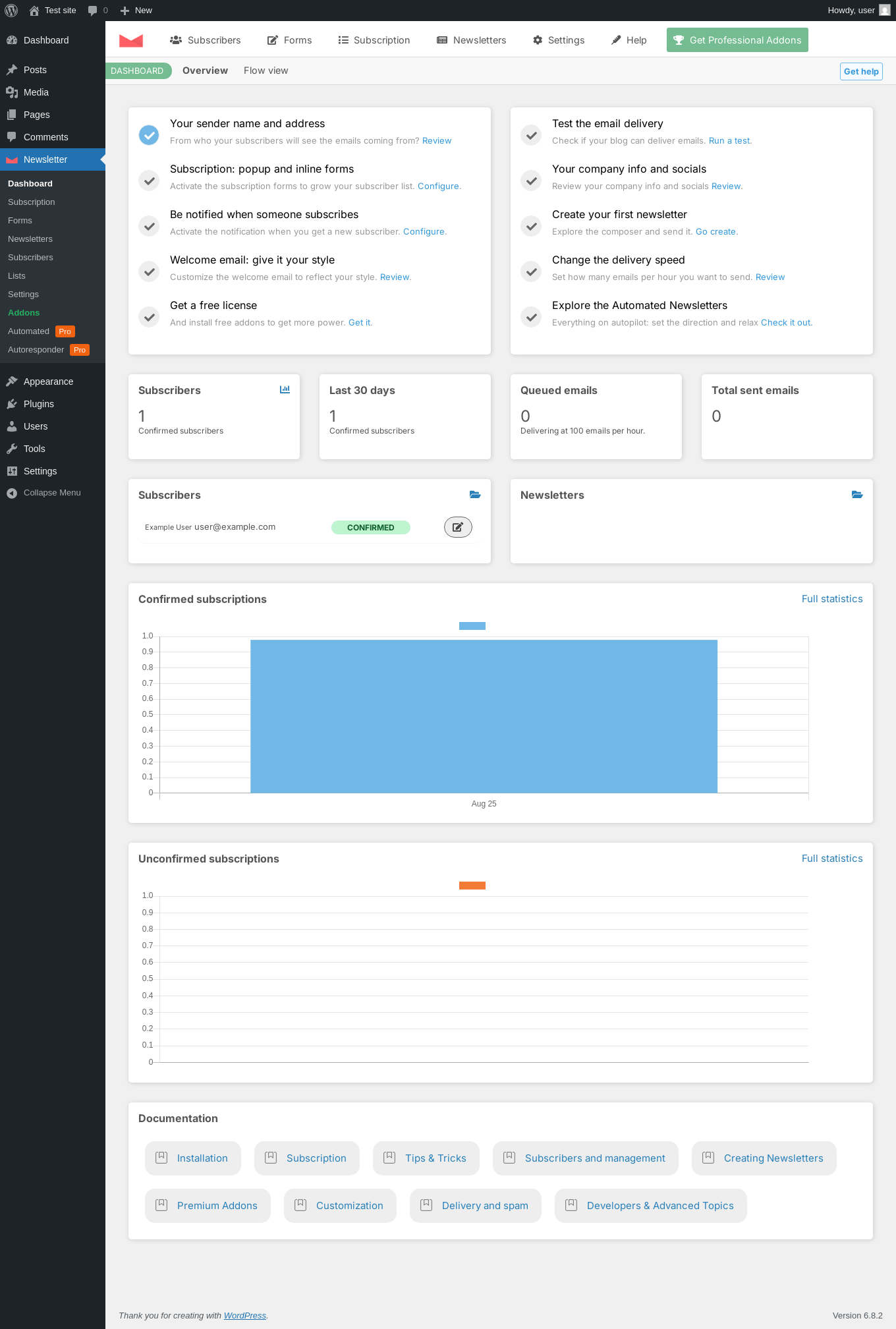Open the Delivery and spam documentation
896x1329 pixels.
pos(476,1206)
